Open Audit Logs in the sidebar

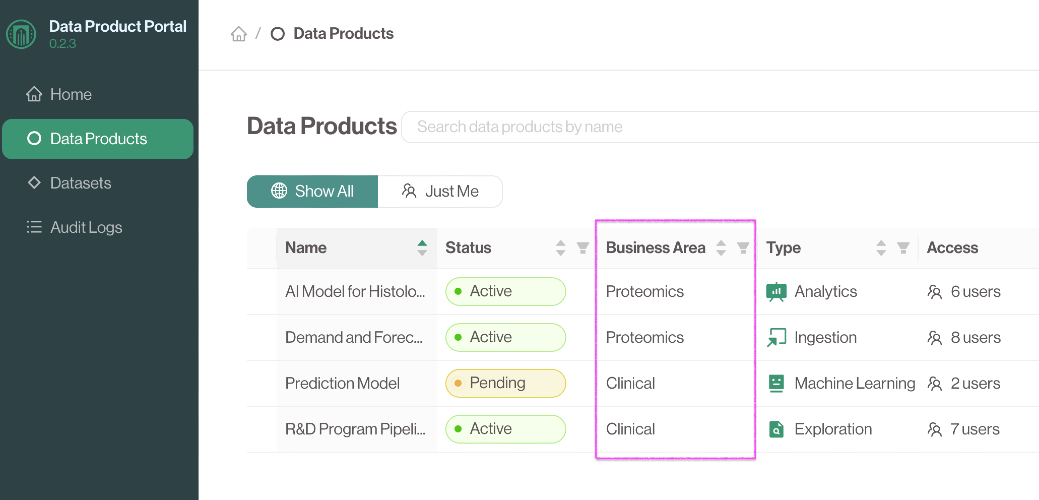(x=98, y=227)
